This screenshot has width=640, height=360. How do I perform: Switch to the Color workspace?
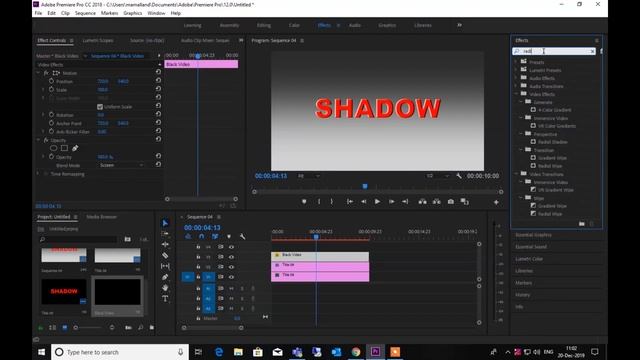[294, 25]
